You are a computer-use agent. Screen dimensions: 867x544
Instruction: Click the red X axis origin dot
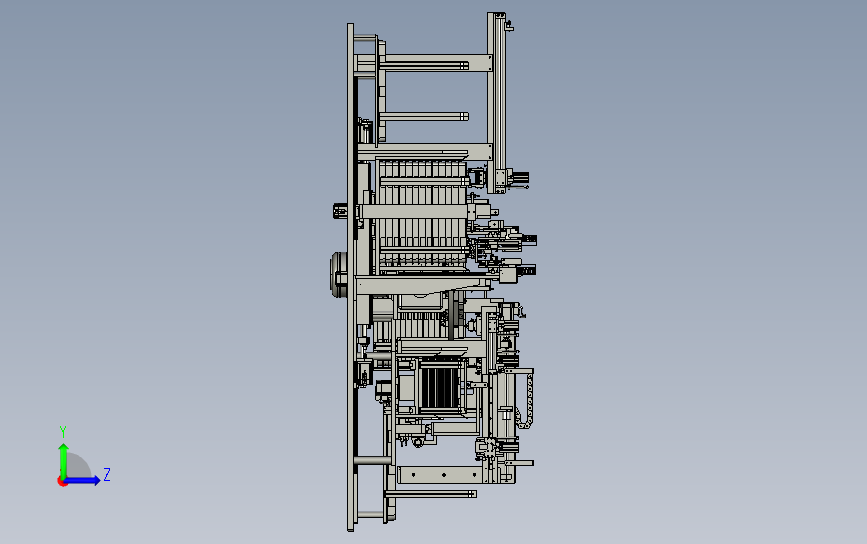click(x=62, y=482)
